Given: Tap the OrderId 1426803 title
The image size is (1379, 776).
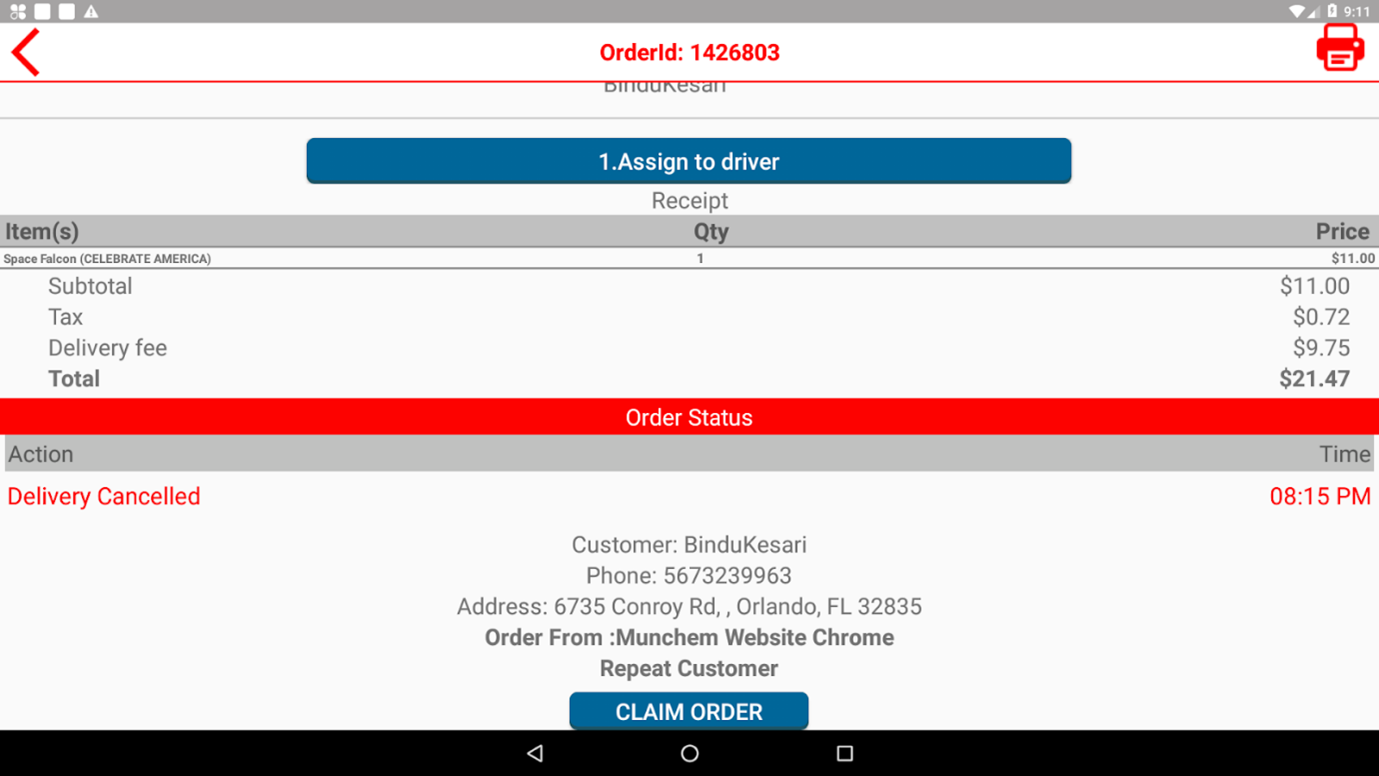Looking at the screenshot, I should click(689, 52).
